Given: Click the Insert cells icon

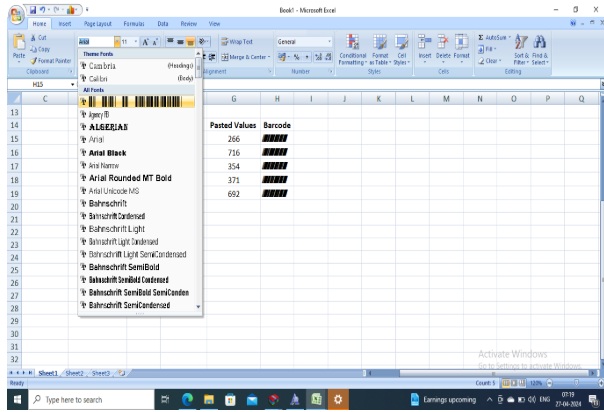Looking at the screenshot, I should [425, 48].
